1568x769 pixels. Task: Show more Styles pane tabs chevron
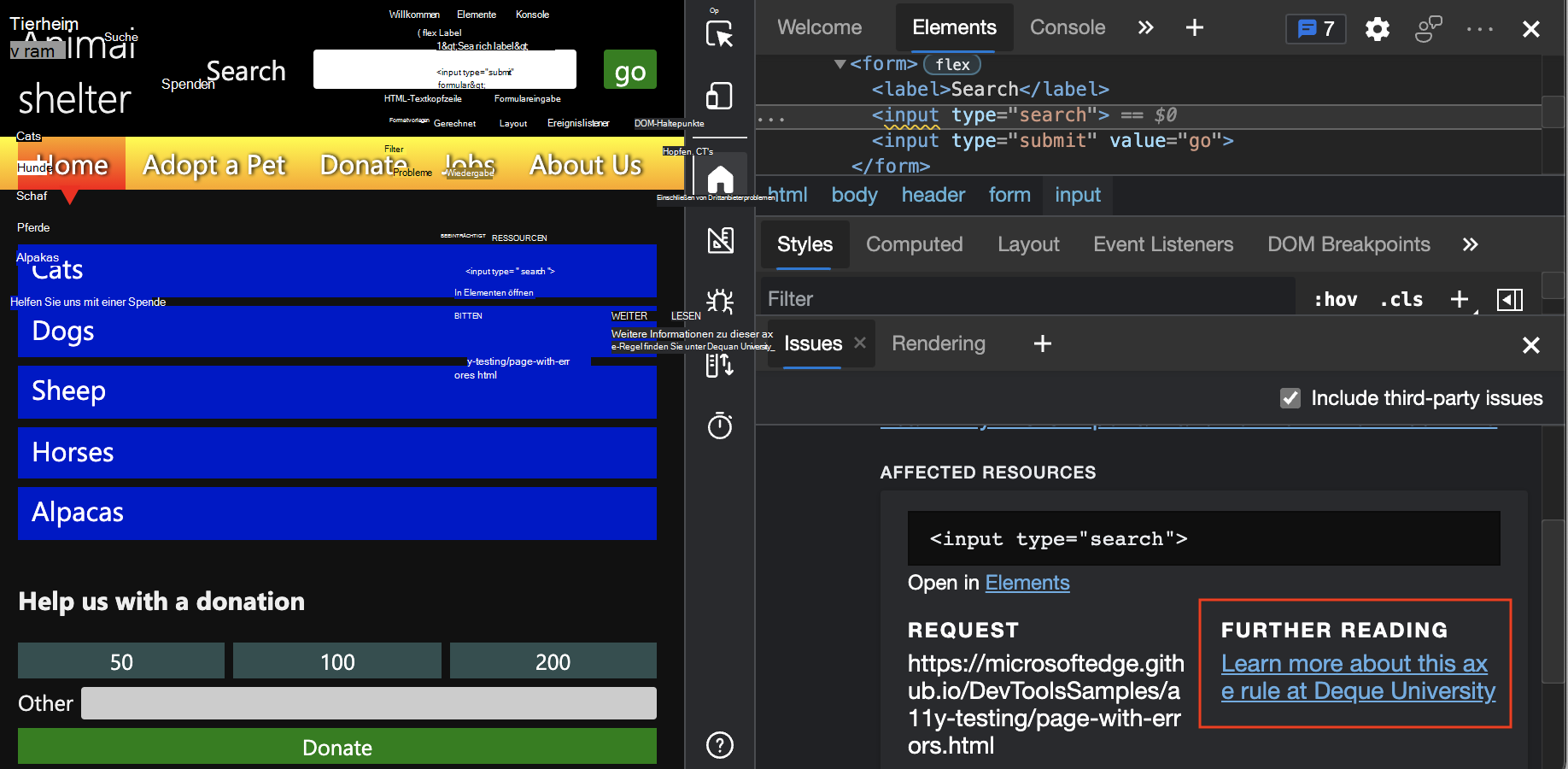pyautogui.click(x=1470, y=244)
